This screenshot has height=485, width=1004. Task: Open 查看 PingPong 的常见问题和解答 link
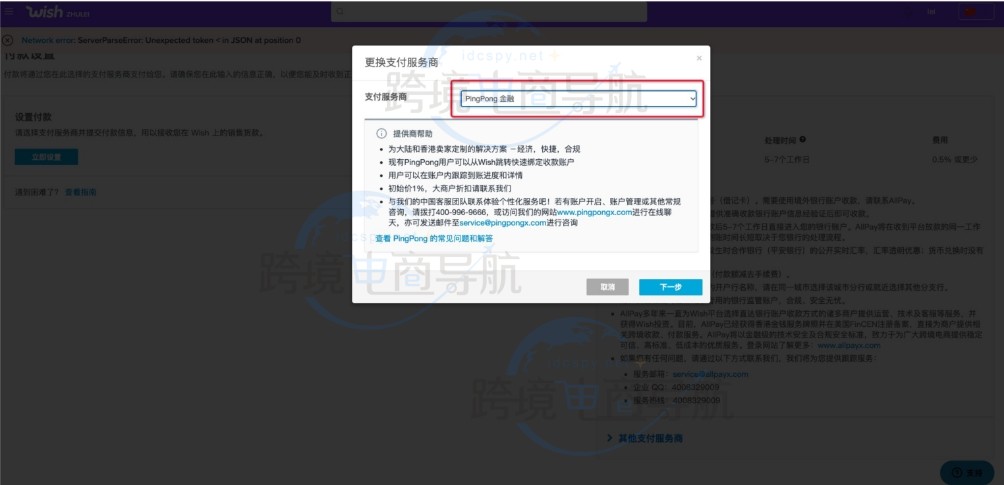coord(434,238)
